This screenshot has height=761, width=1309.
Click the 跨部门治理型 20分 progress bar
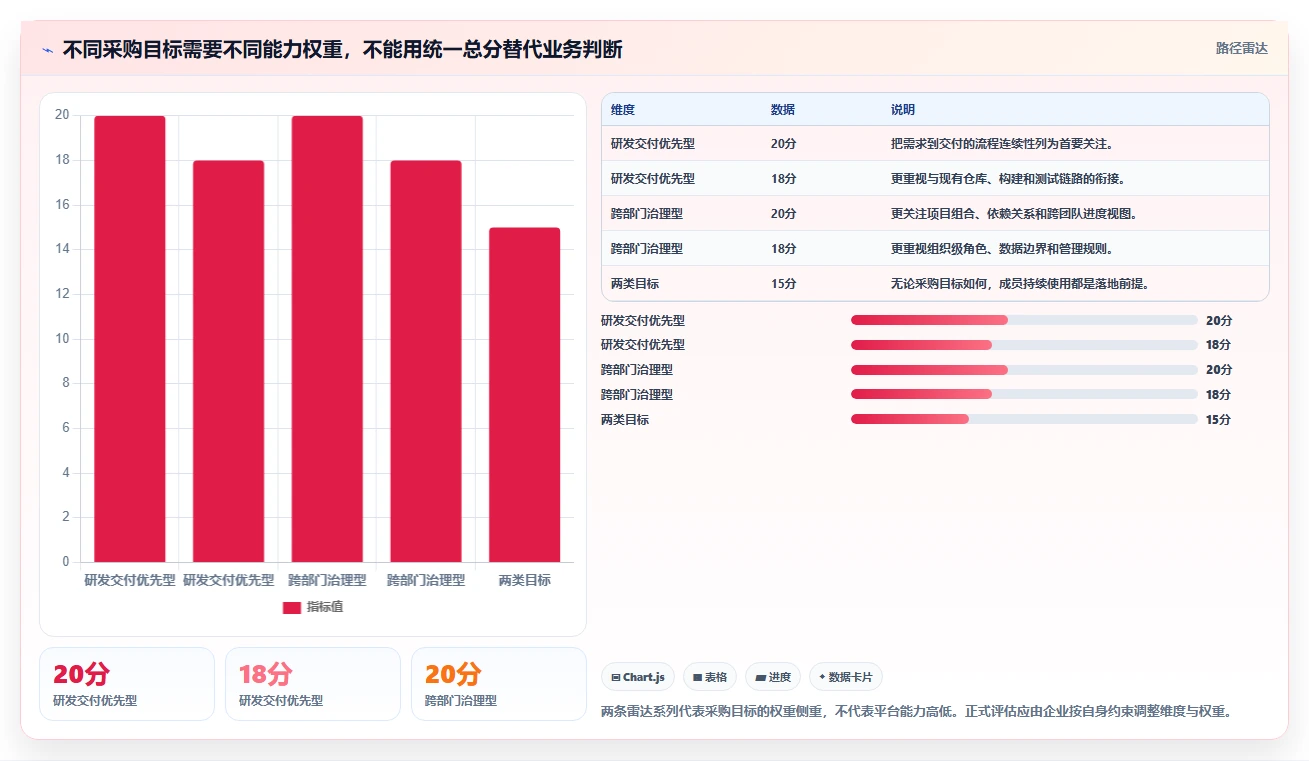(1024, 370)
